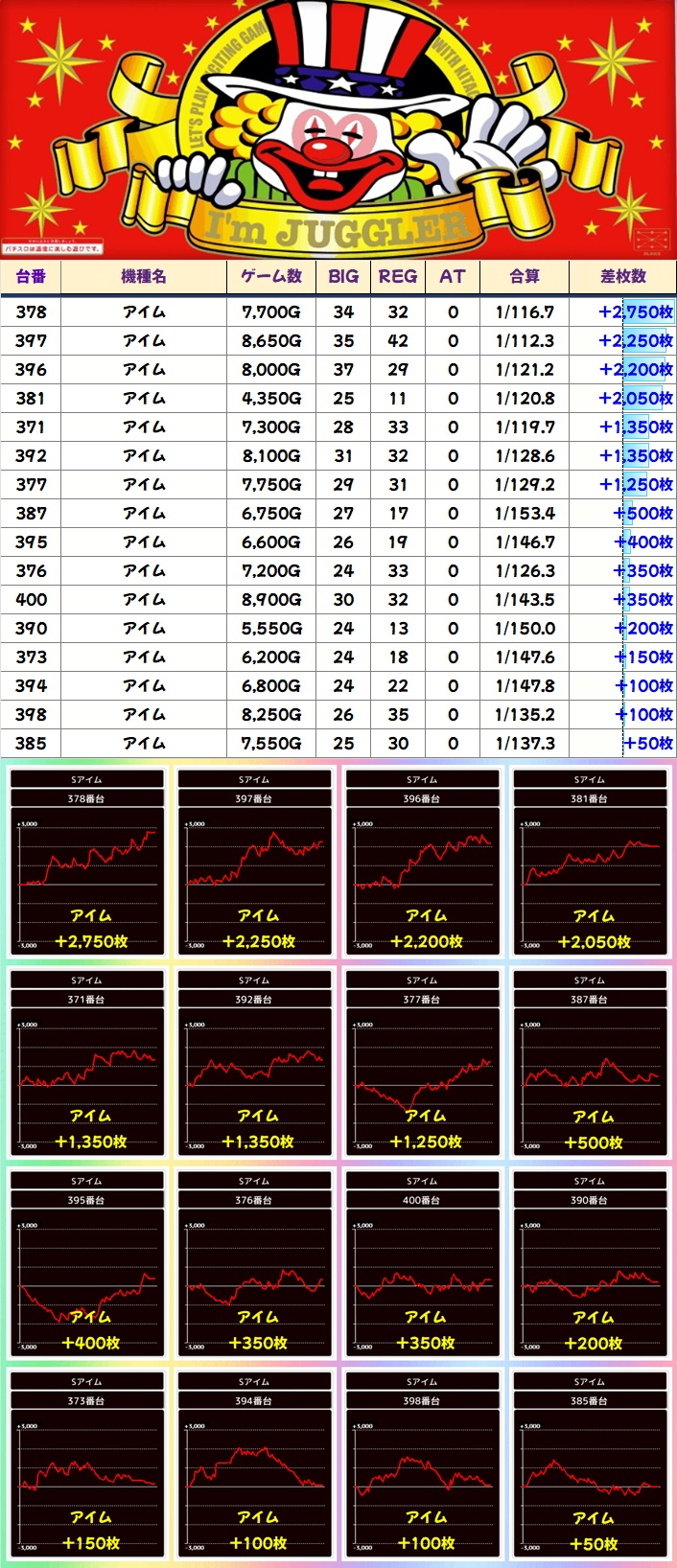Viewport: 677px width, 1568px height.
Task: Open the slump graph for 385番台
Action: [590, 1464]
